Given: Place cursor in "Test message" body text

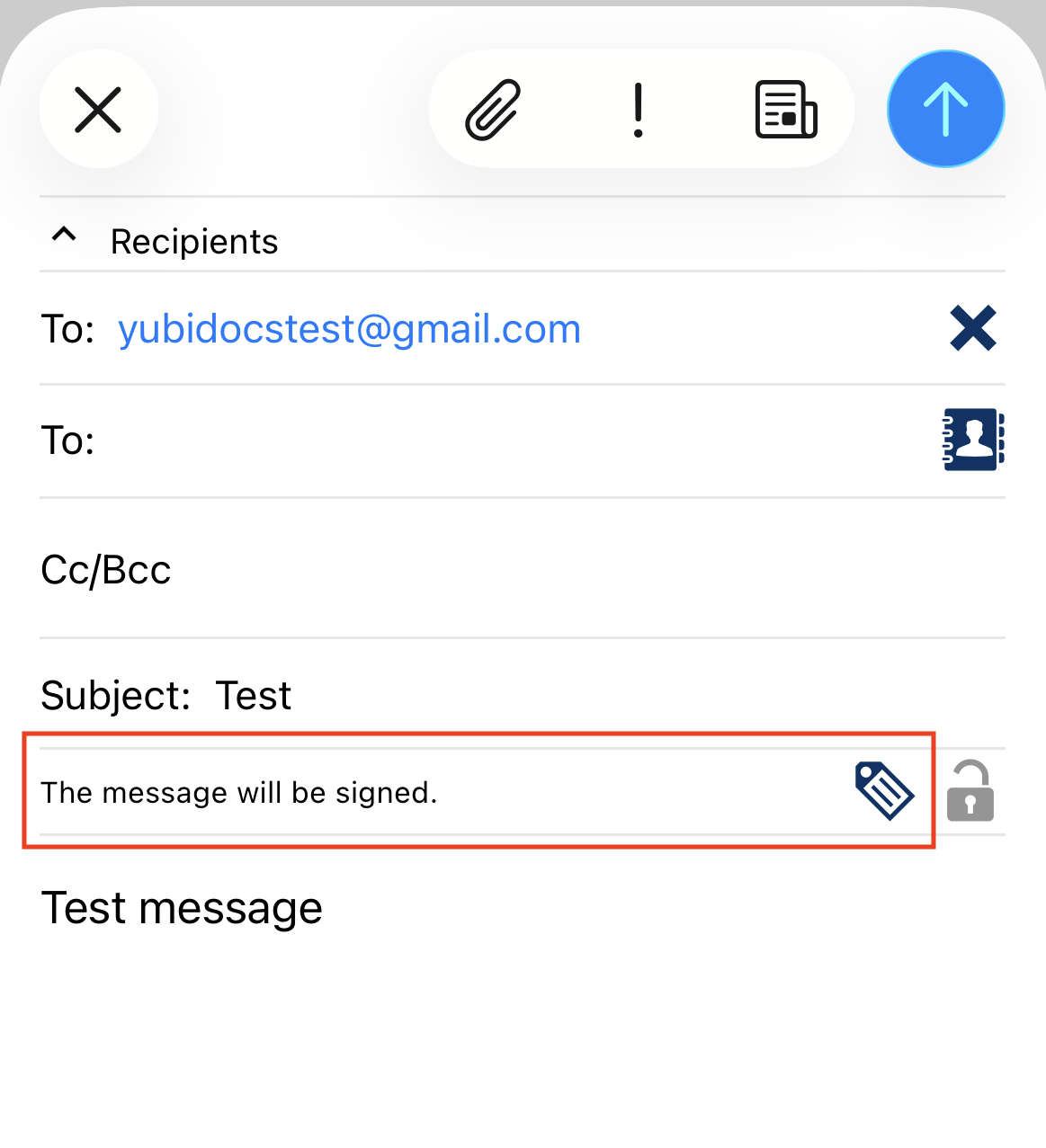Looking at the screenshot, I should click(182, 908).
